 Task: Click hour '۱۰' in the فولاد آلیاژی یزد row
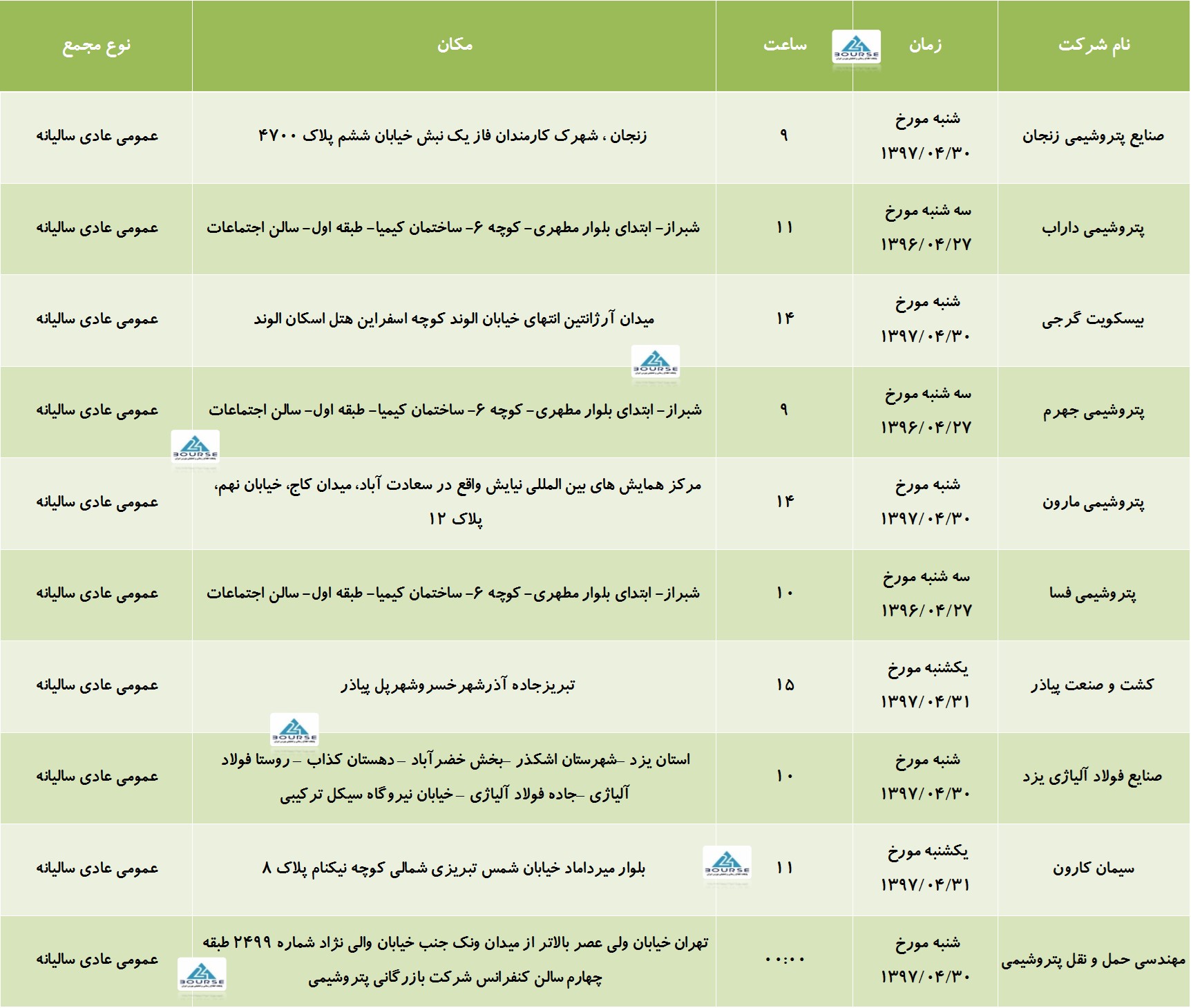click(x=784, y=776)
